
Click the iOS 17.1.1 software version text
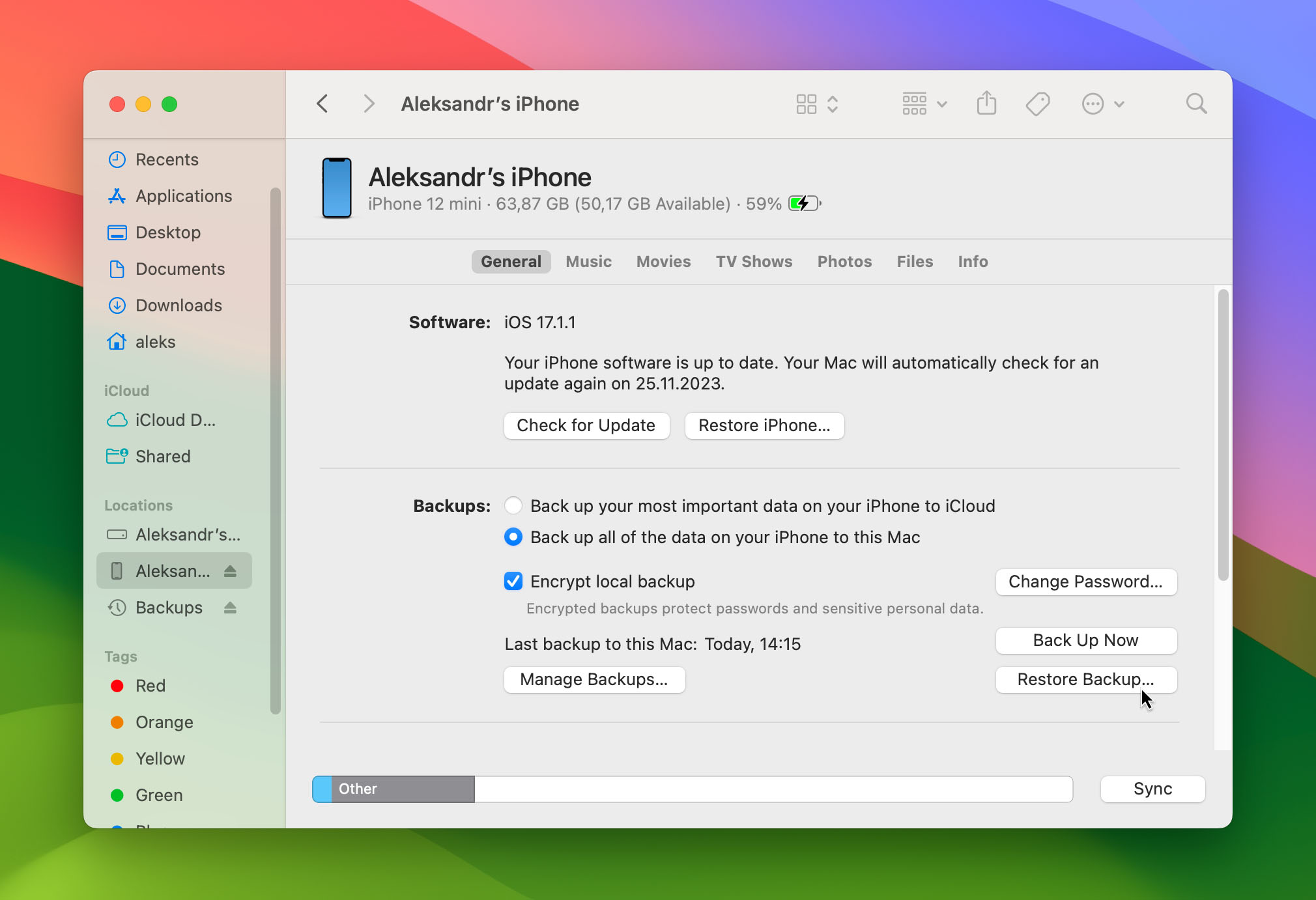click(539, 322)
